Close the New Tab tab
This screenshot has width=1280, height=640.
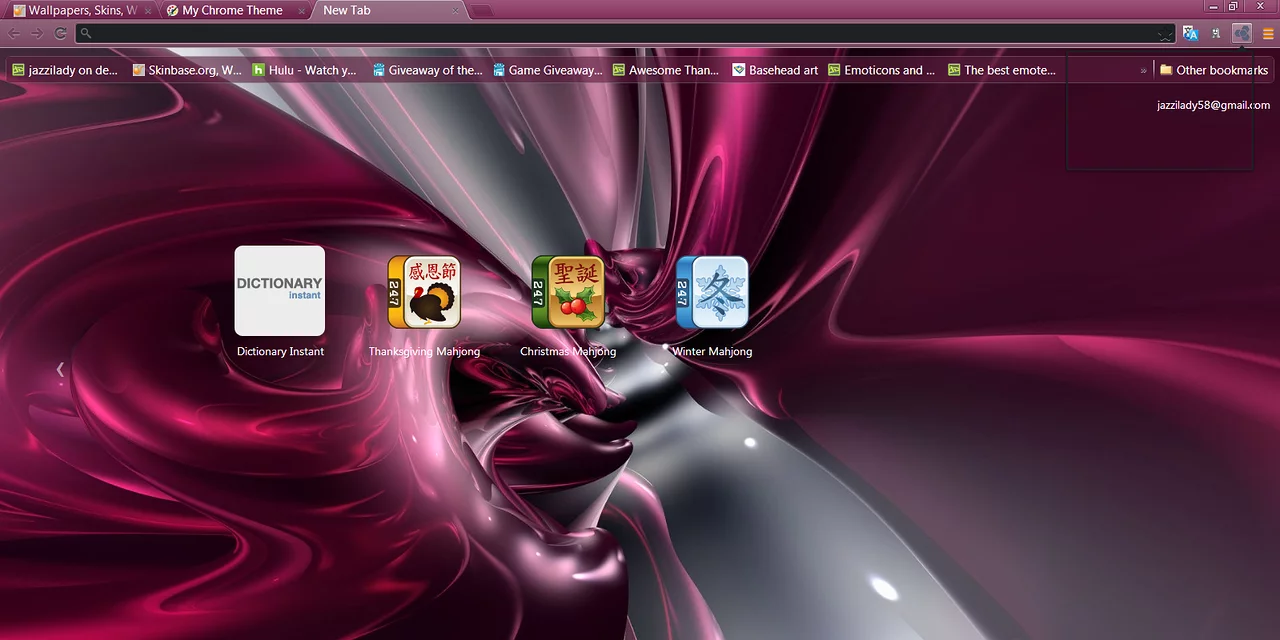click(455, 11)
